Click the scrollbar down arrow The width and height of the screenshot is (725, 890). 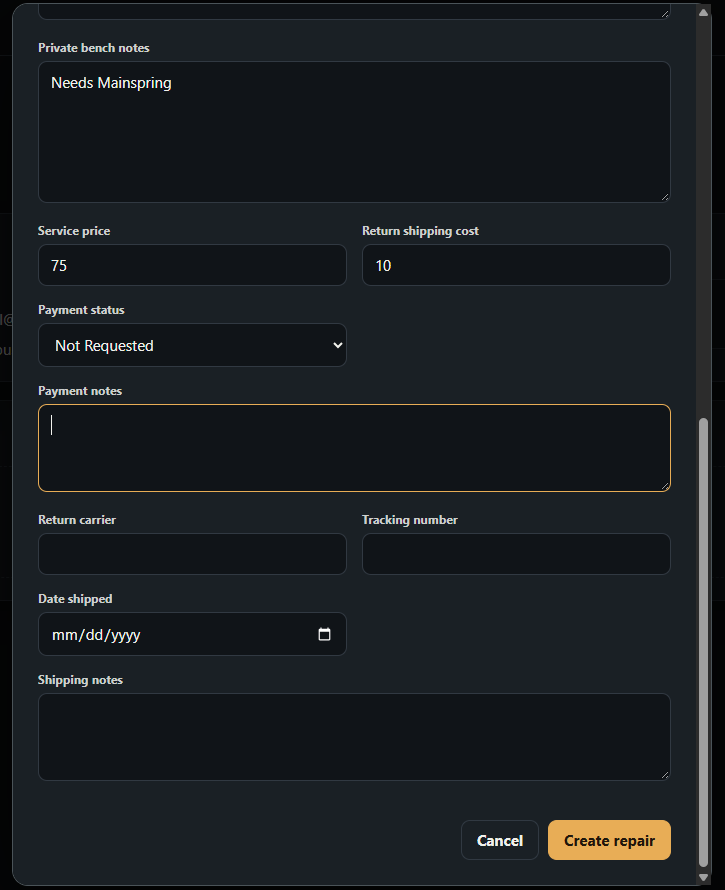703,877
